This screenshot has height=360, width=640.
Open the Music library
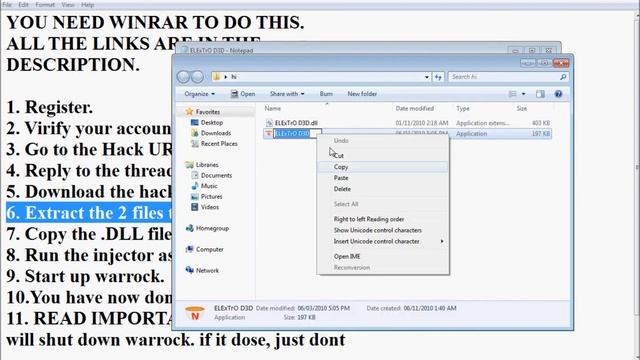pyautogui.click(x=209, y=186)
